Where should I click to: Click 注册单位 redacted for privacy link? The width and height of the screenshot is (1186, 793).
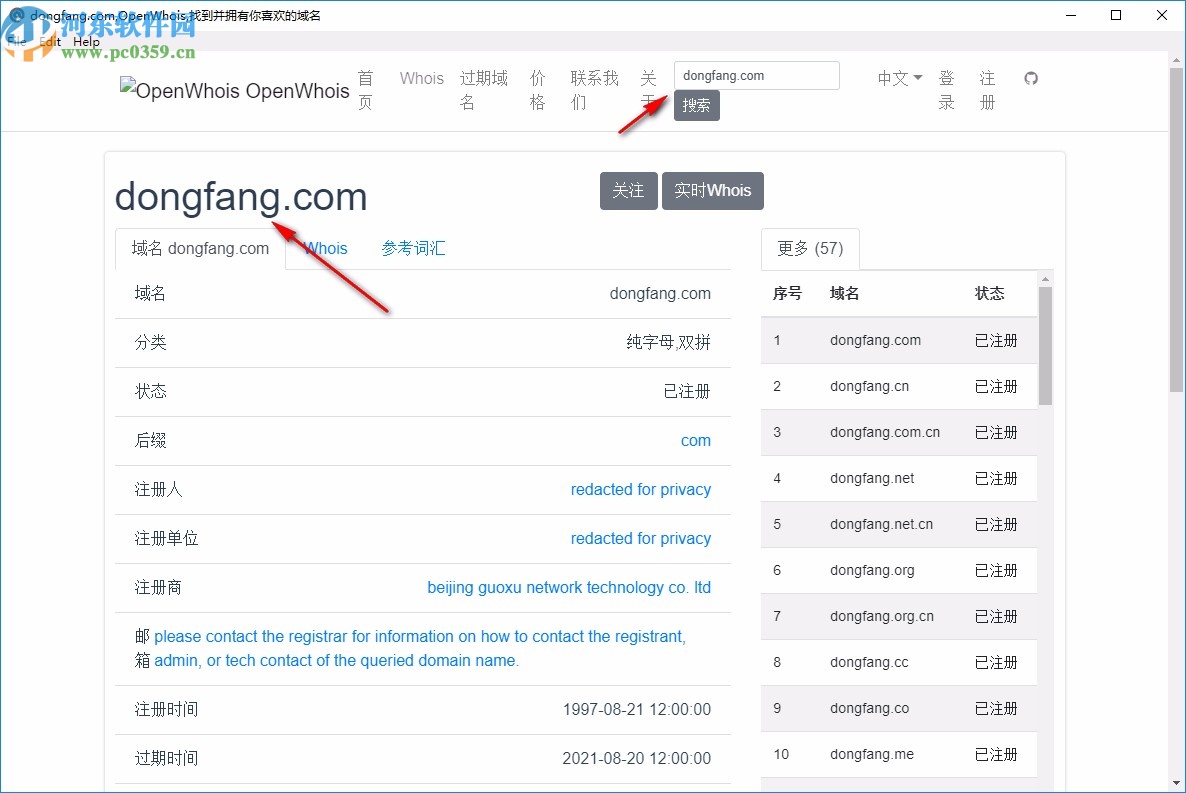[641, 539]
